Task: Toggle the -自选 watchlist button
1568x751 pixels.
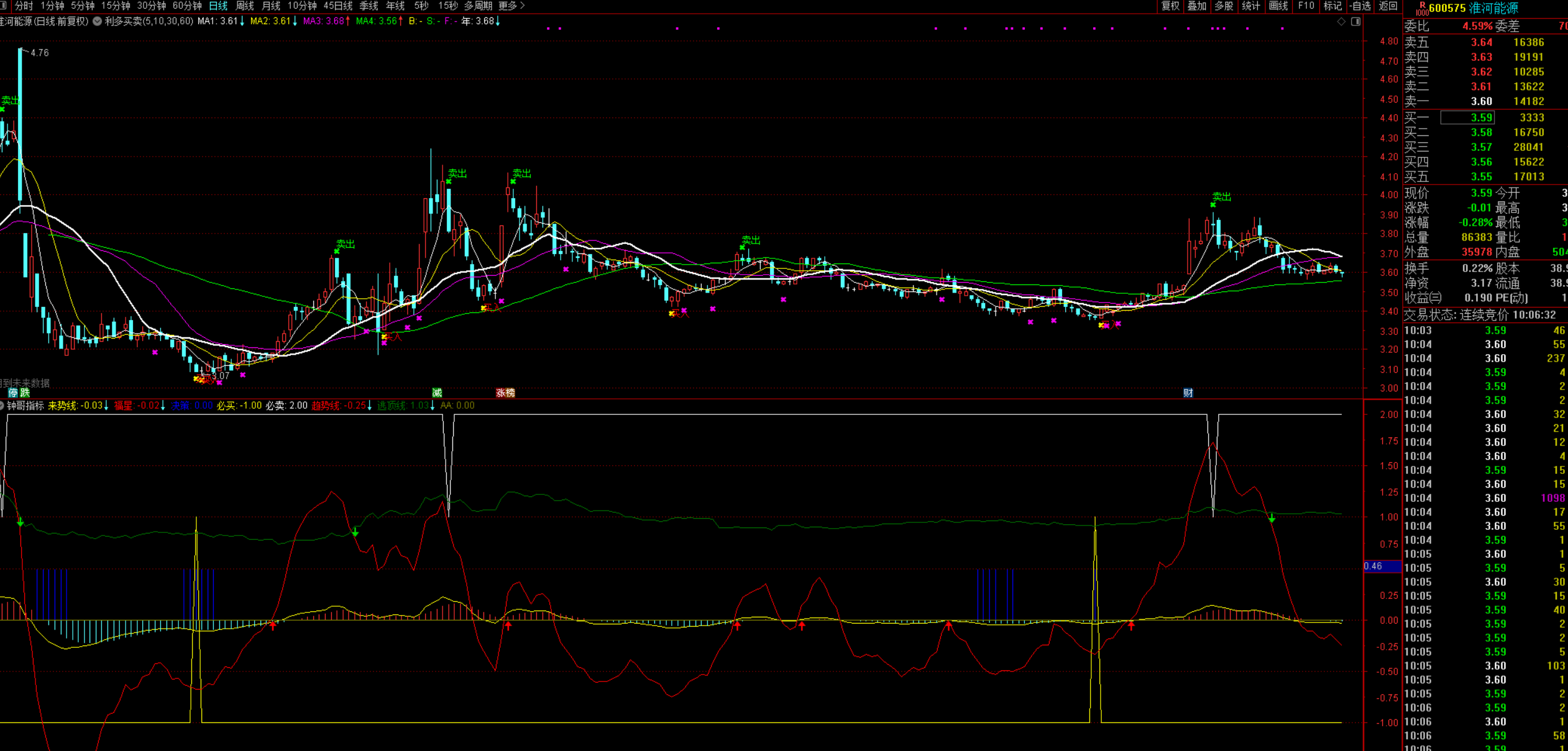Action: point(1360,6)
